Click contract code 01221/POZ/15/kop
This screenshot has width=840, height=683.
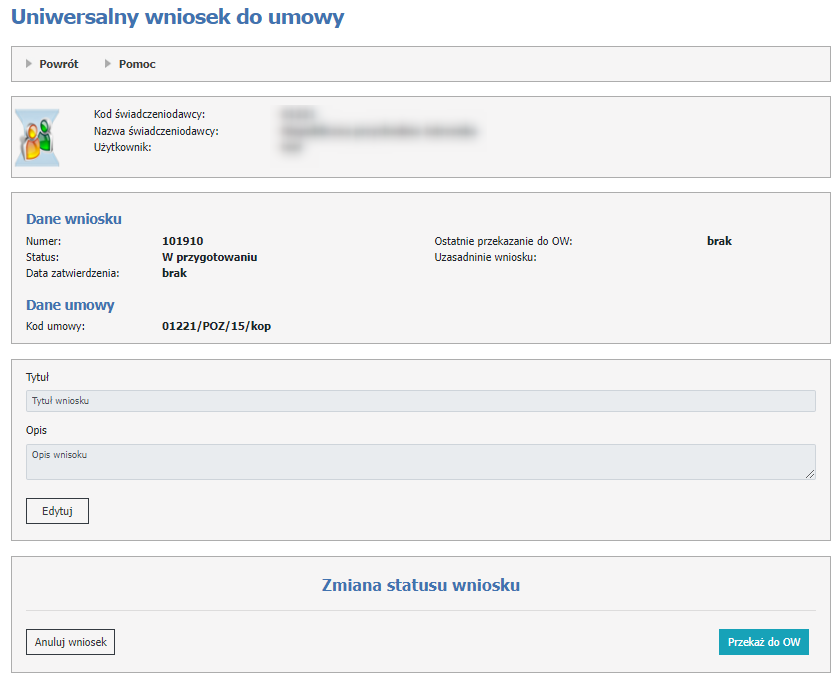point(216,327)
